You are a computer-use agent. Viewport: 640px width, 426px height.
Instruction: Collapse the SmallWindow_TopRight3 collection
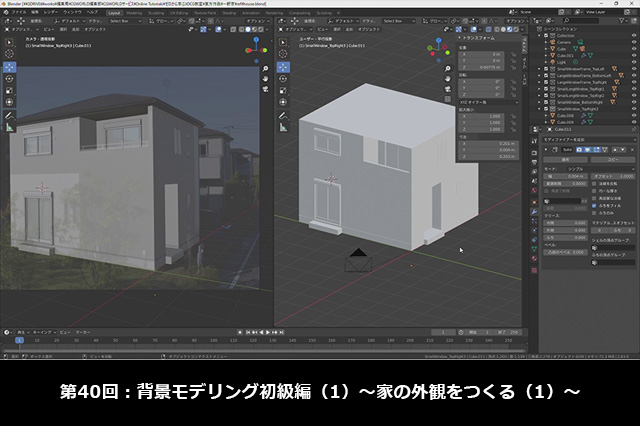(540, 109)
